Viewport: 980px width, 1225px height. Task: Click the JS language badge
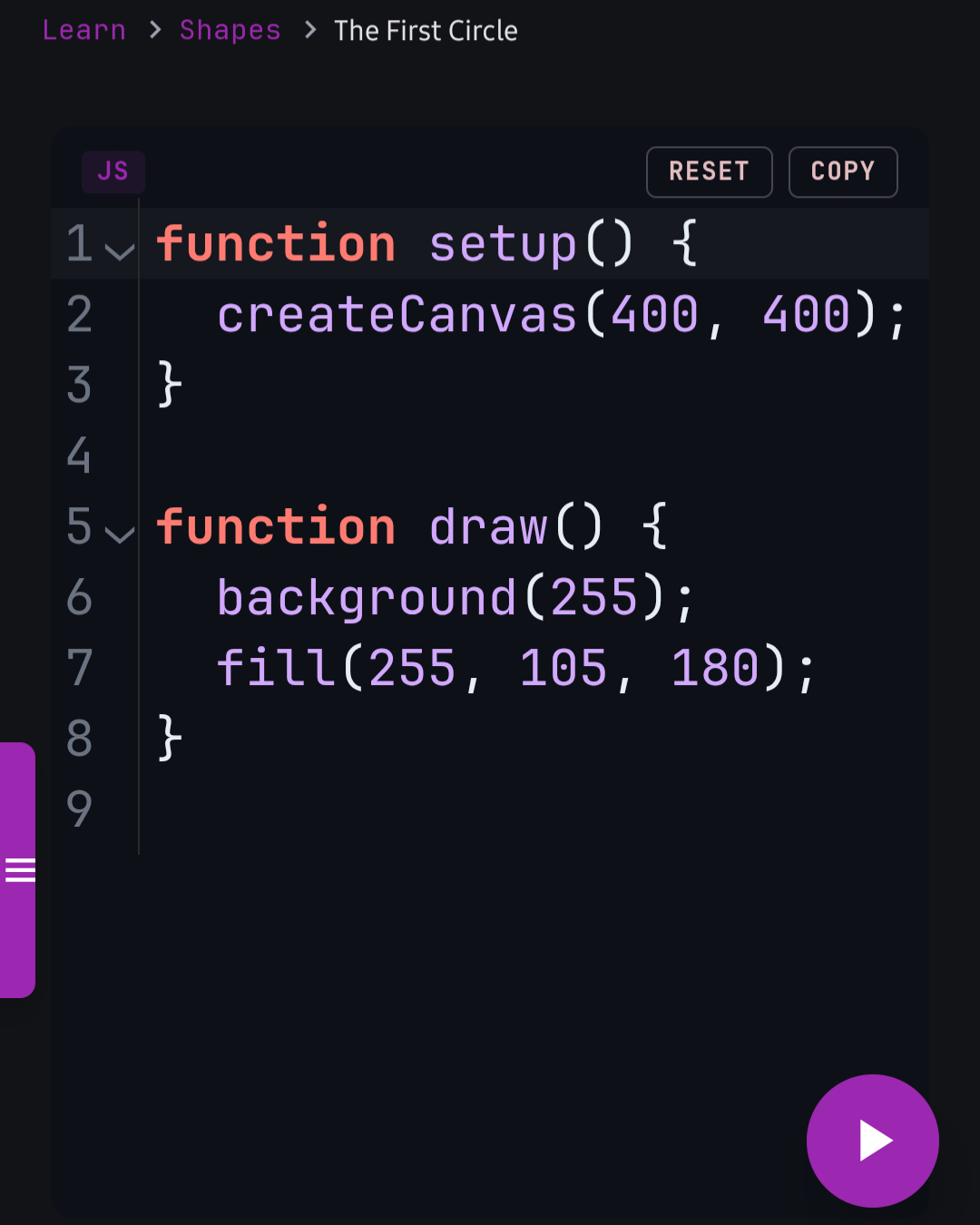point(113,171)
